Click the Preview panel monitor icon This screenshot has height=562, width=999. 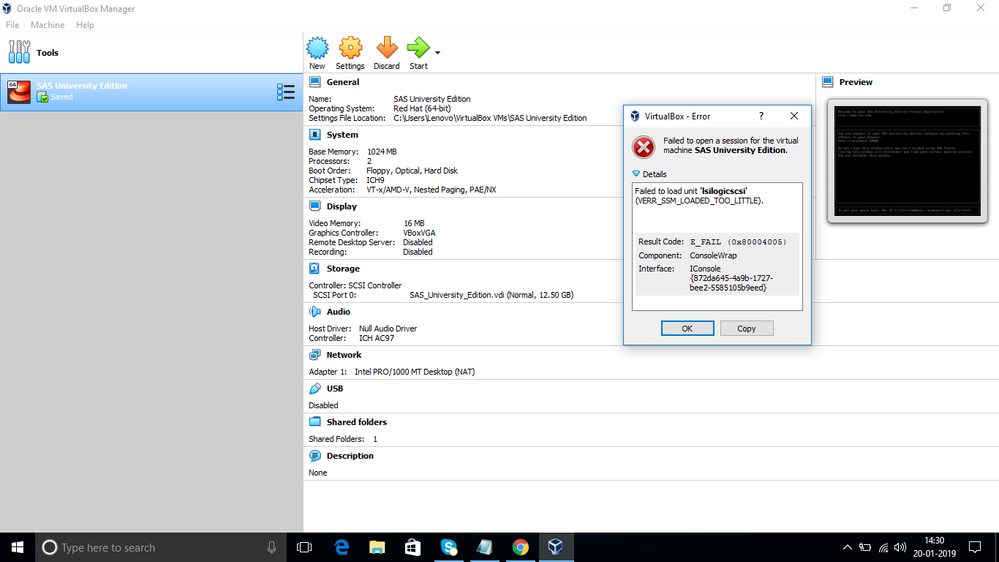(828, 82)
